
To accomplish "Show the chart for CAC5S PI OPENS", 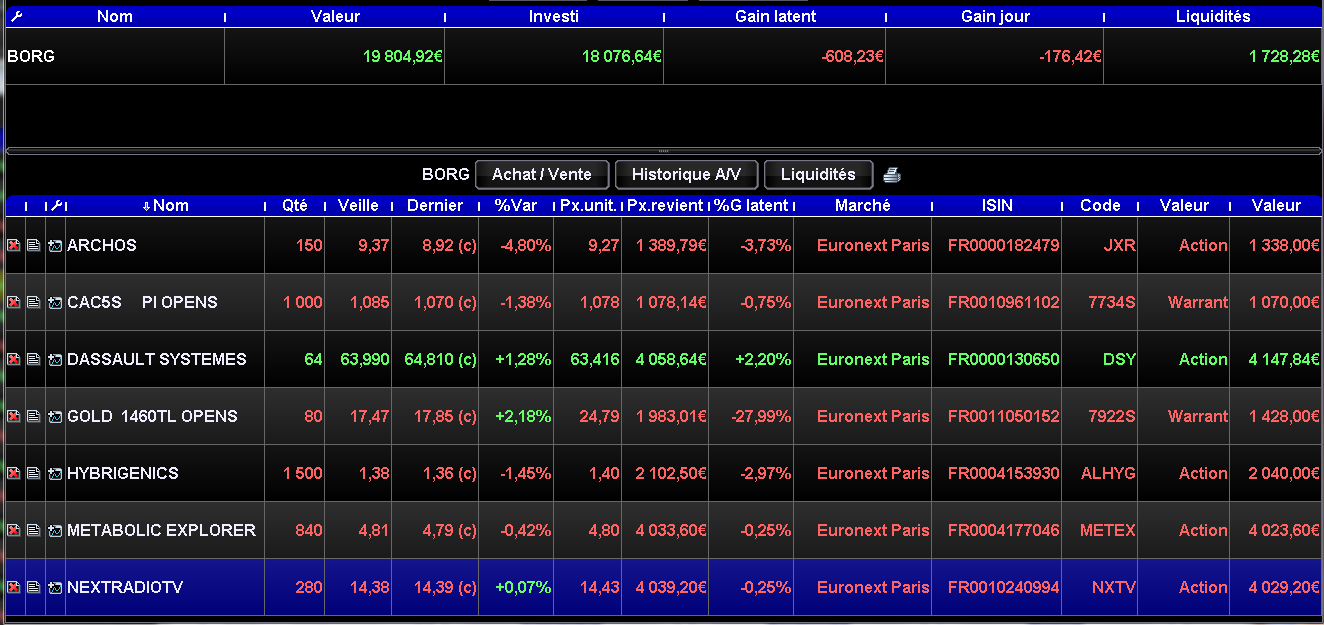I will click(x=55, y=302).
